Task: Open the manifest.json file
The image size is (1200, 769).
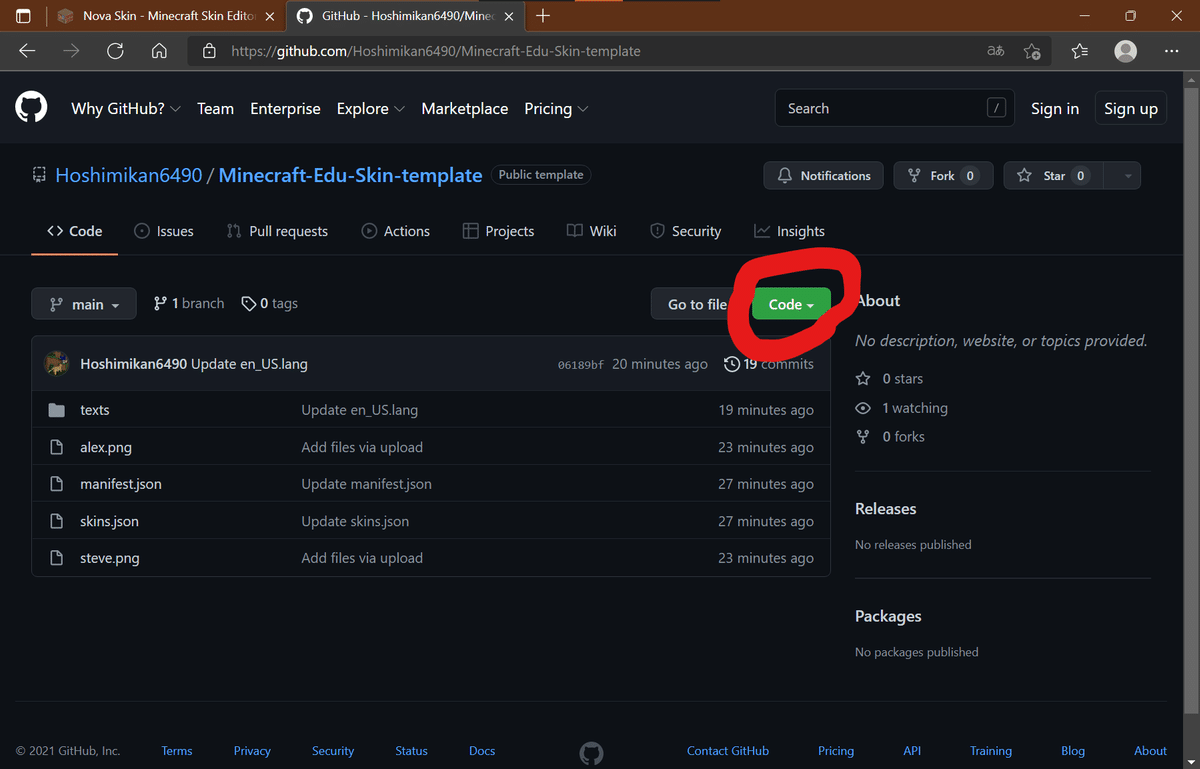Action: [x=121, y=484]
